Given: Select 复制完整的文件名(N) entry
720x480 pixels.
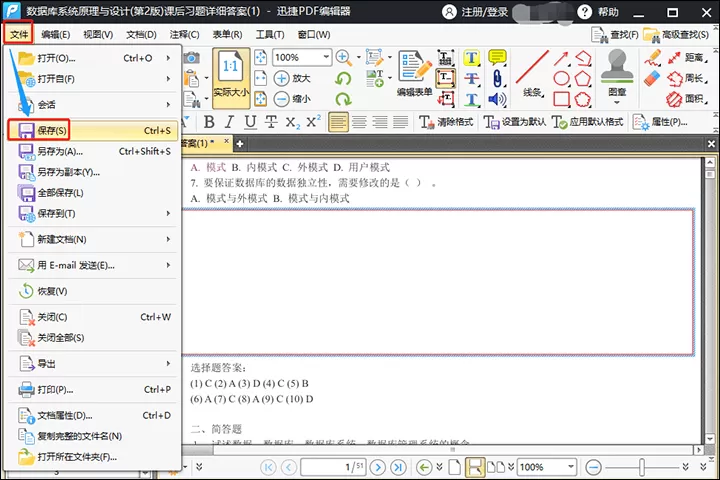Looking at the screenshot, I should click(92, 436).
